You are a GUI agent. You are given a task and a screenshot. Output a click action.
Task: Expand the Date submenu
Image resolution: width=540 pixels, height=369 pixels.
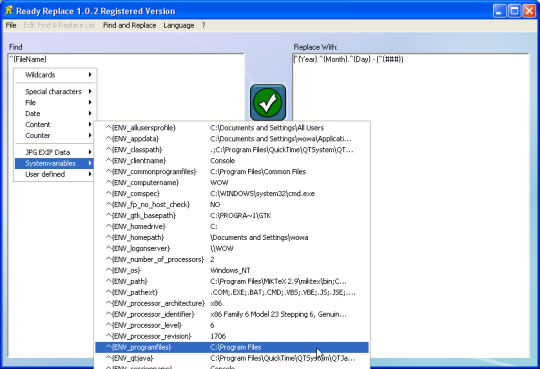[x=55, y=113]
